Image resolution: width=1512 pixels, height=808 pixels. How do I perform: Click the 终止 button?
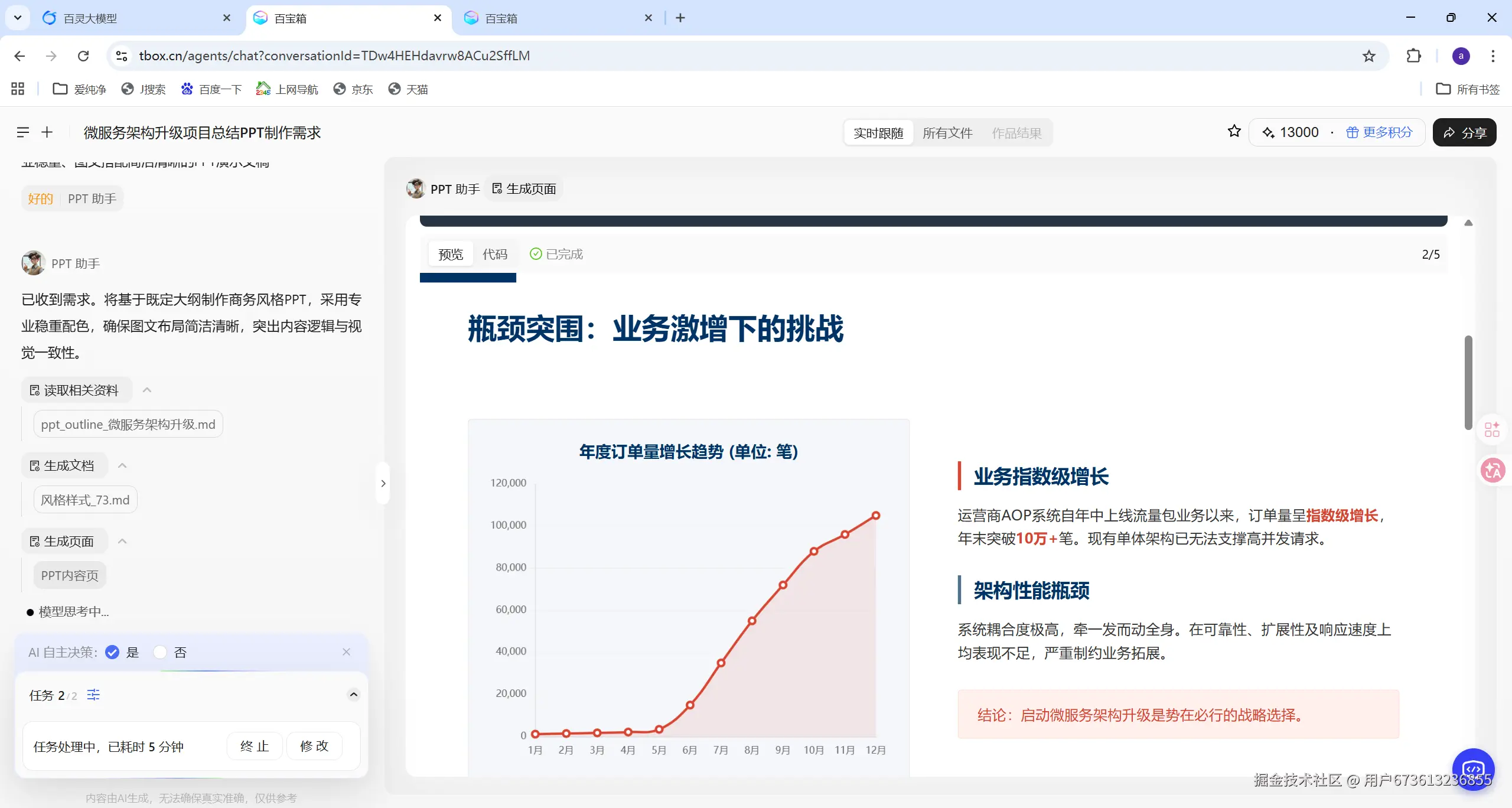(255, 747)
